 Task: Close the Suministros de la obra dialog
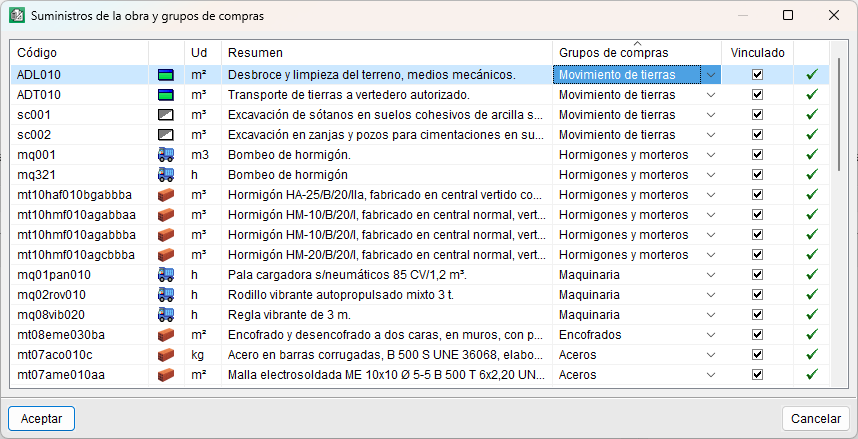coord(834,15)
